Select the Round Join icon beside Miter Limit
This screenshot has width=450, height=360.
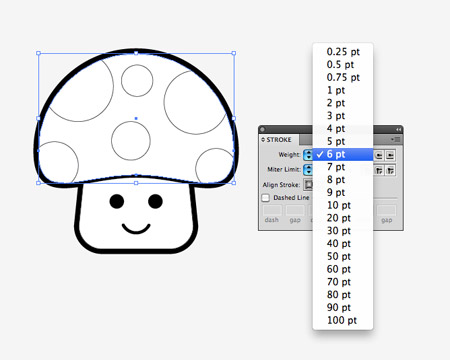pyautogui.click(x=379, y=170)
